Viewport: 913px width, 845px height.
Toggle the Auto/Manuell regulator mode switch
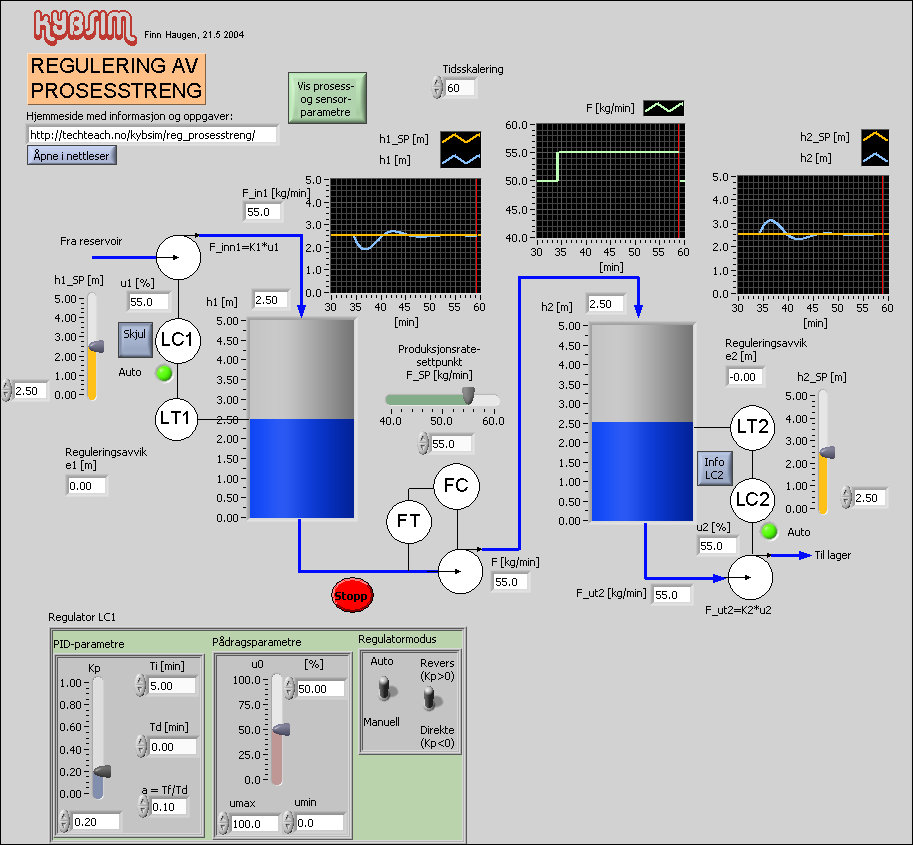(x=382, y=689)
